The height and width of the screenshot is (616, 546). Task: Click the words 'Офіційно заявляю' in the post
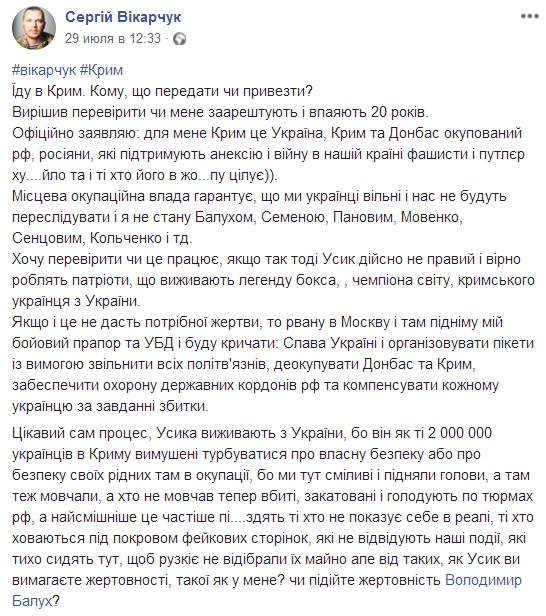click(x=73, y=134)
